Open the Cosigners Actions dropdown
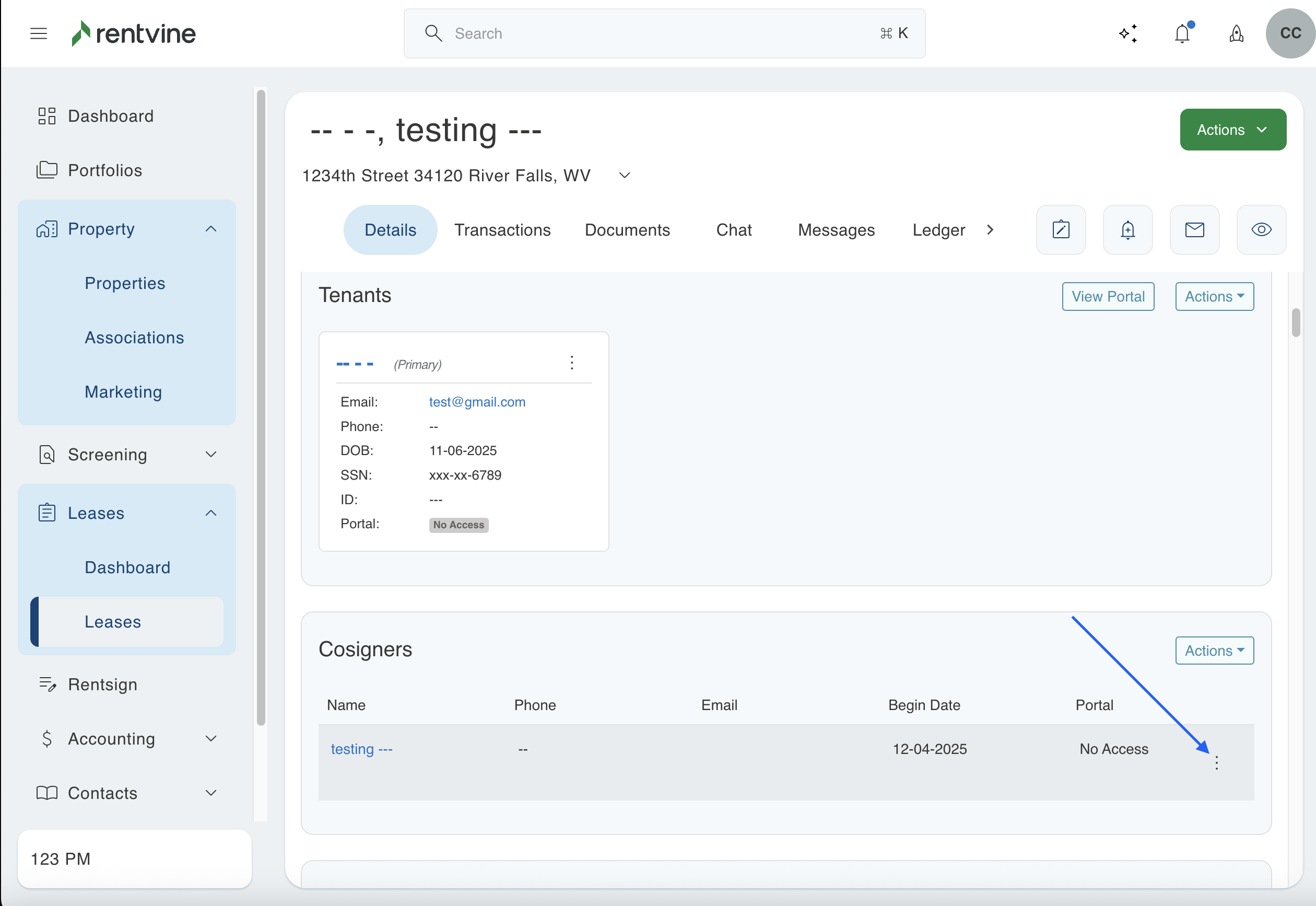This screenshot has width=1316, height=906. pyautogui.click(x=1214, y=651)
